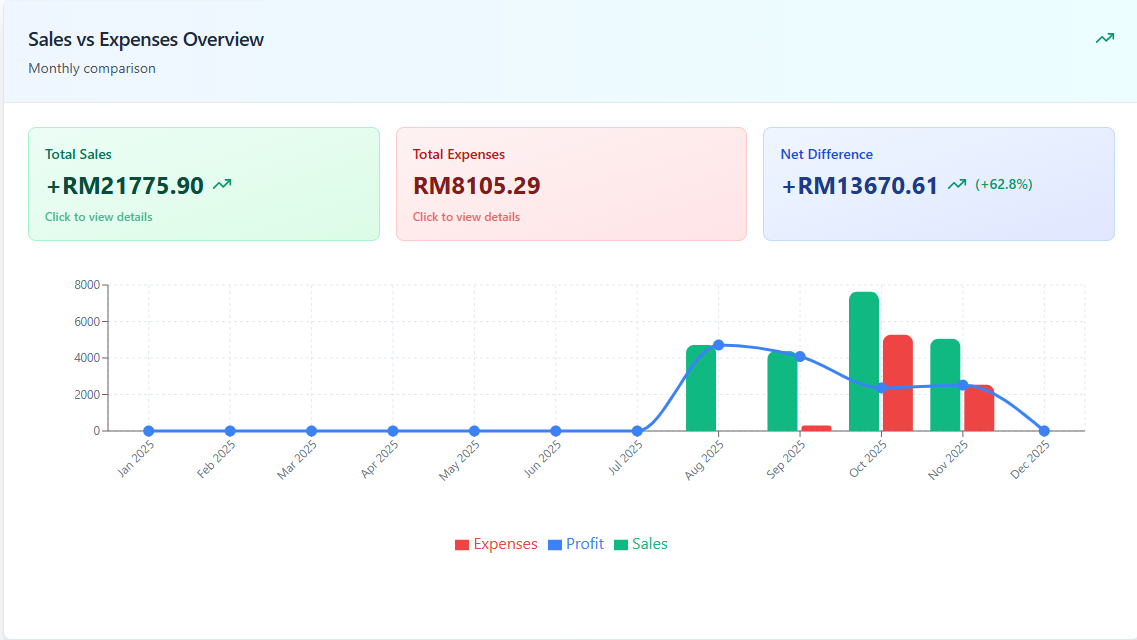1137x640 pixels.
Task: Click the (+62.8%) percentage indicator
Action: [x=1003, y=185]
